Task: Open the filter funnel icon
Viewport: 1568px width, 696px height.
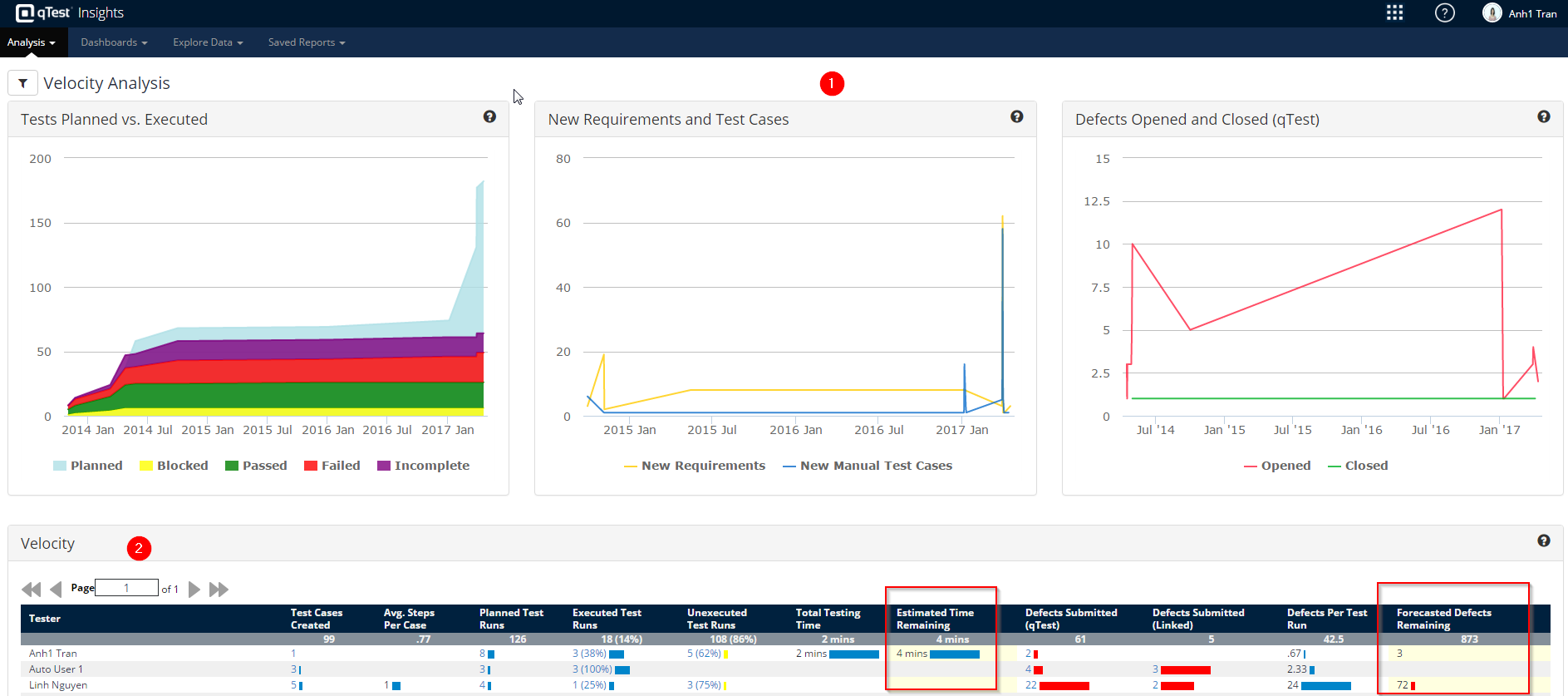Action: [22, 83]
